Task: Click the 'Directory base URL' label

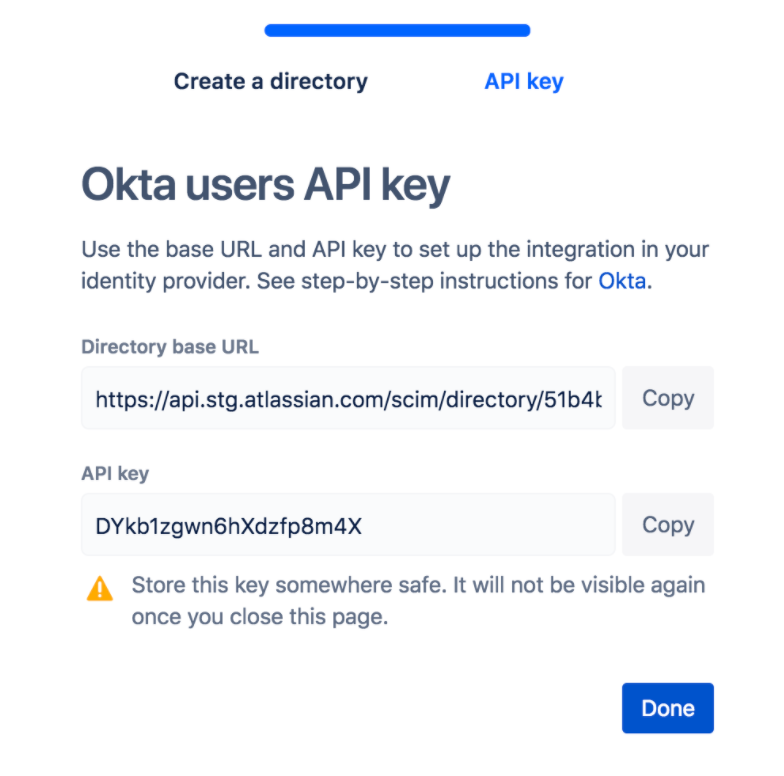Action: tap(170, 346)
